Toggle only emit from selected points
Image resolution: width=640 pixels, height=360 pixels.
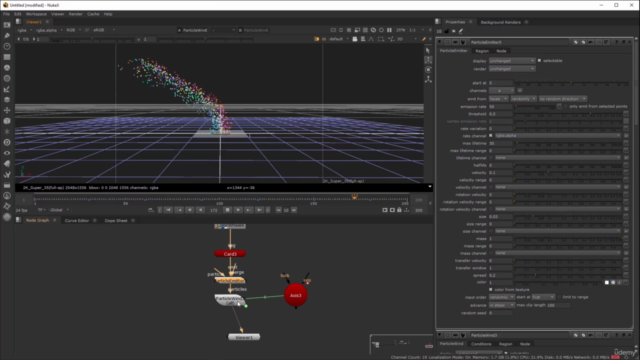(566, 106)
